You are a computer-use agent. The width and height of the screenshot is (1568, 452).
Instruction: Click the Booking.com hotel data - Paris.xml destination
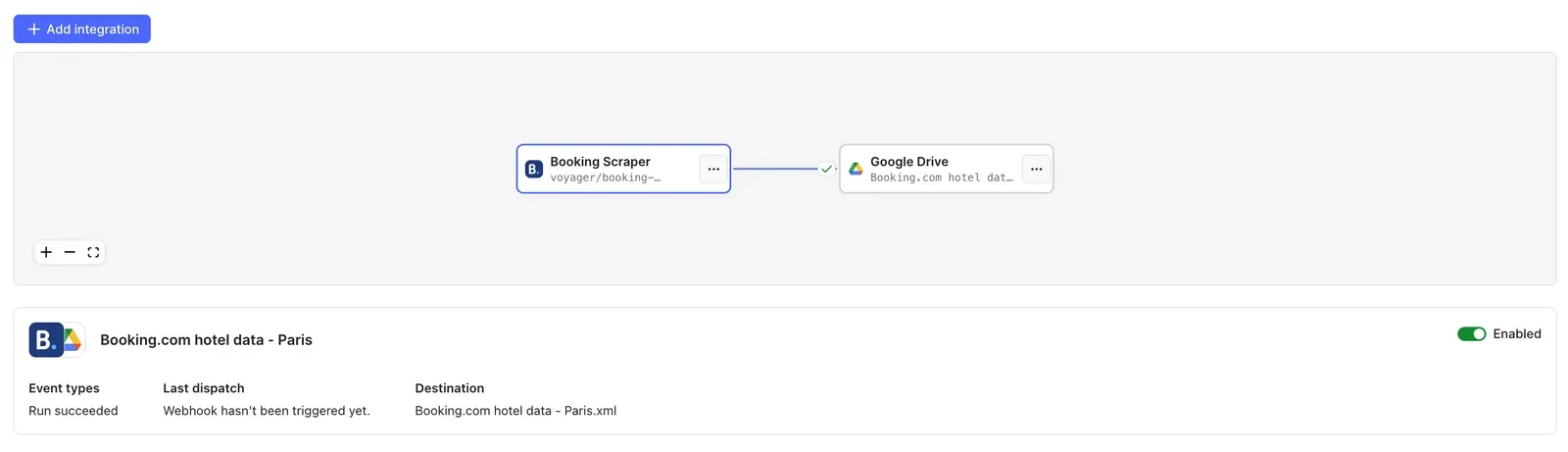pos(515,411)
